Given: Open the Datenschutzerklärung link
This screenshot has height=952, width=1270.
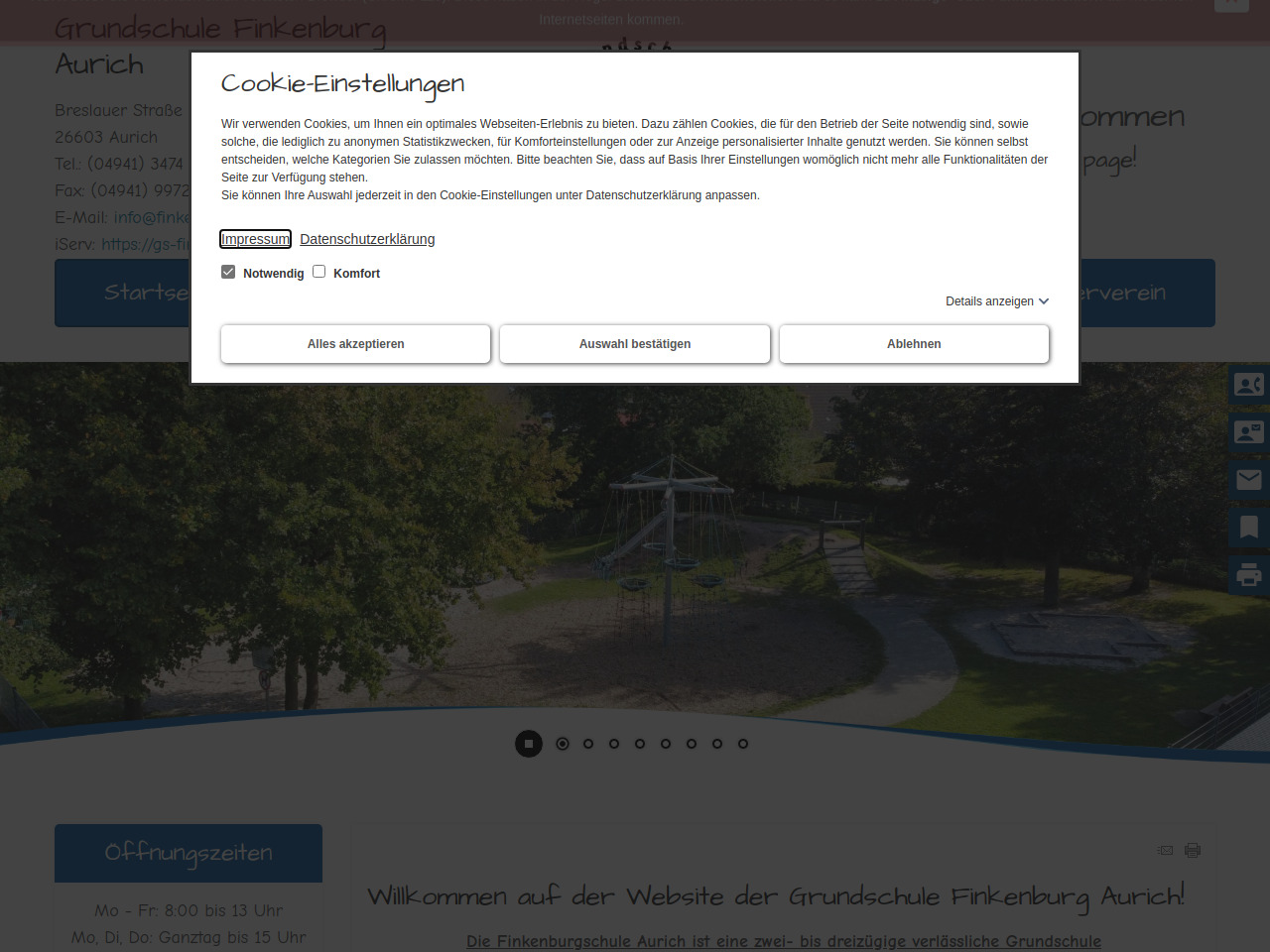Looking at the screenshot, I should (367, 239).
